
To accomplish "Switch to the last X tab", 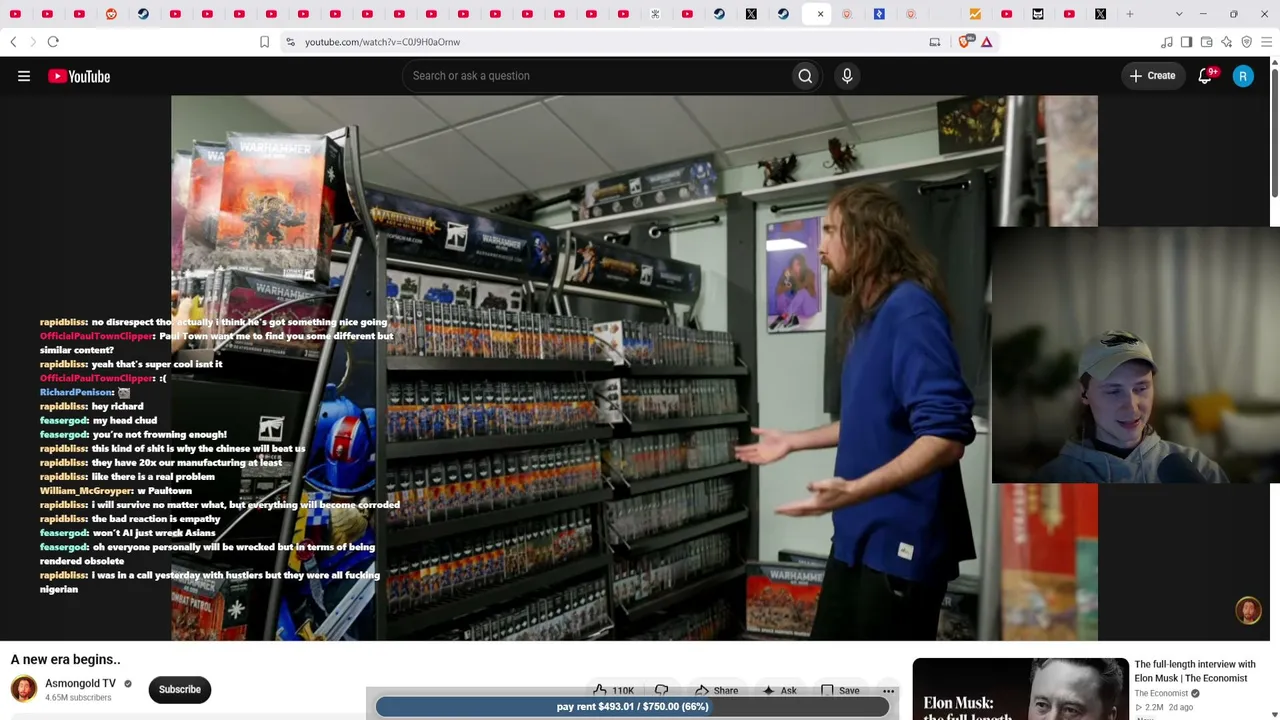I will (1100, 14).
